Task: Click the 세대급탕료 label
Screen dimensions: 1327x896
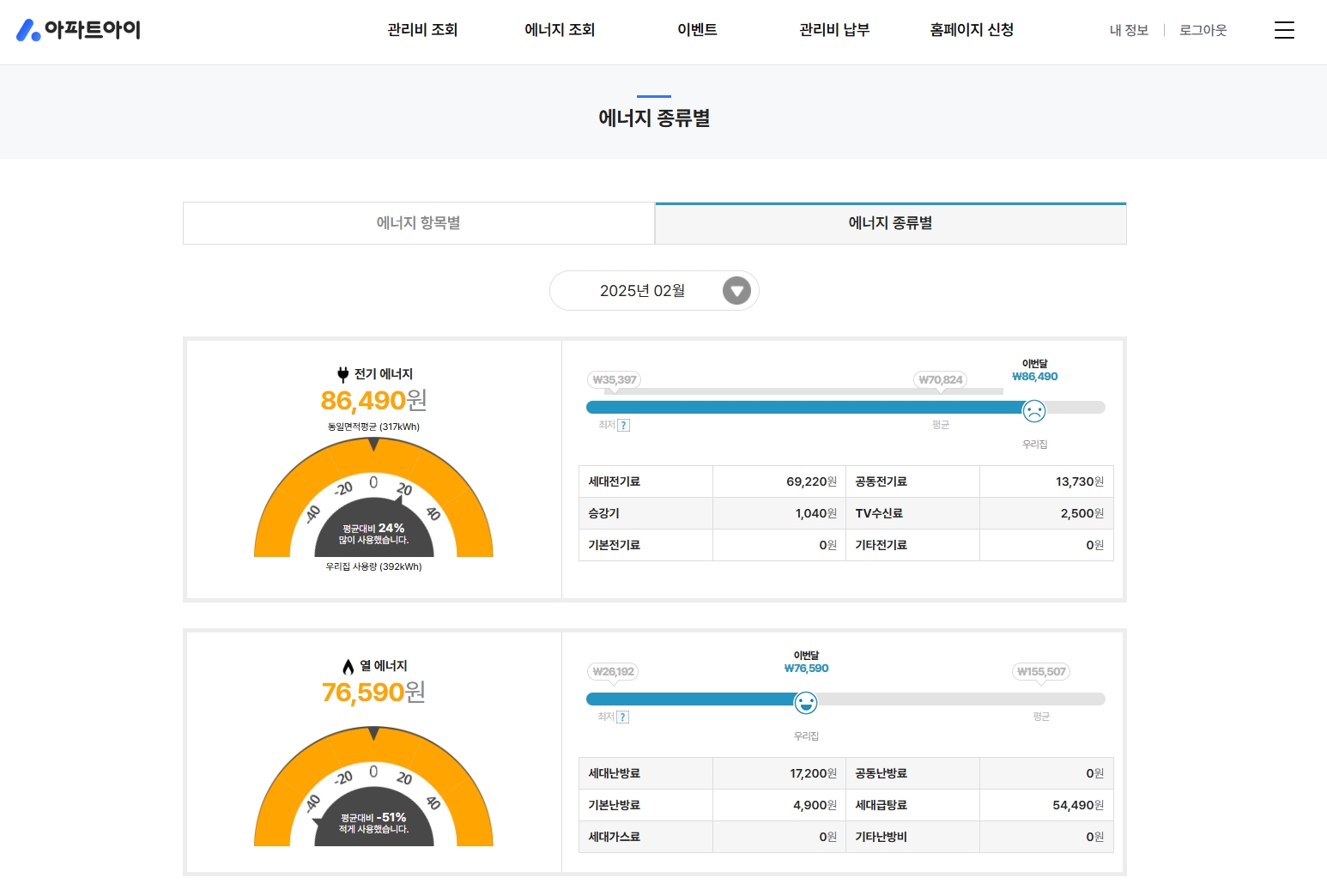Action: point(881,805)
